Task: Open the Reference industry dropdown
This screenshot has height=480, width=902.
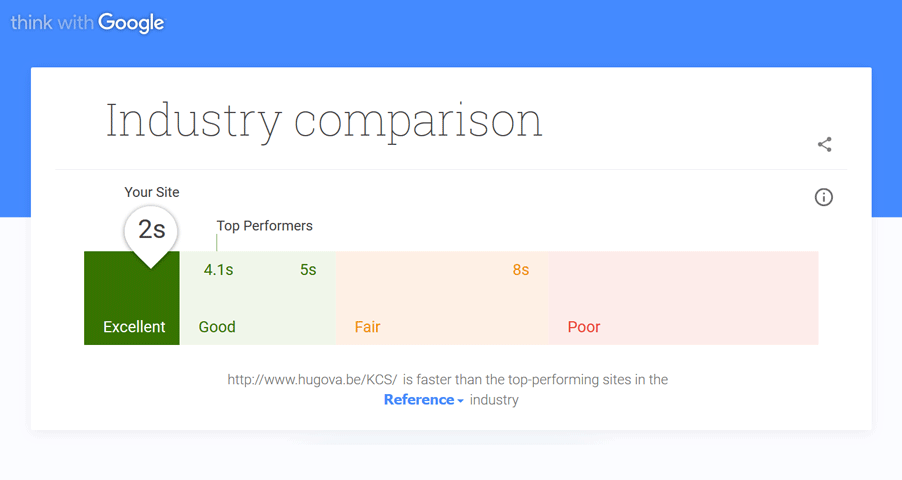Action: click(423, 399)
